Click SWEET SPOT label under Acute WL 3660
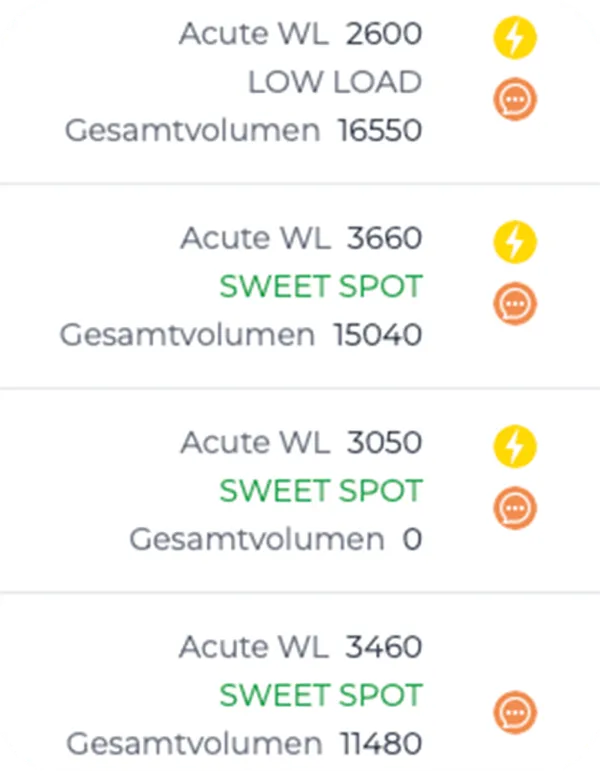The image size is (600, 771). pos(321,287)
